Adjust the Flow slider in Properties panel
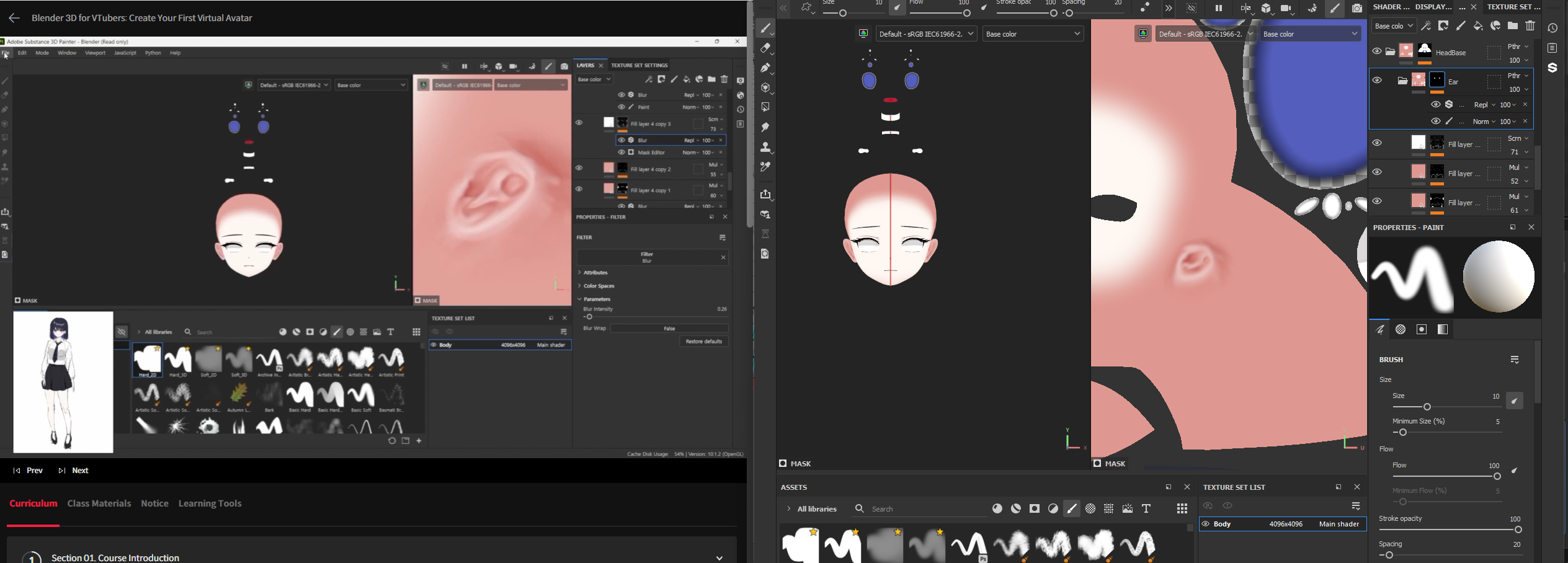 click(1447, 476)
